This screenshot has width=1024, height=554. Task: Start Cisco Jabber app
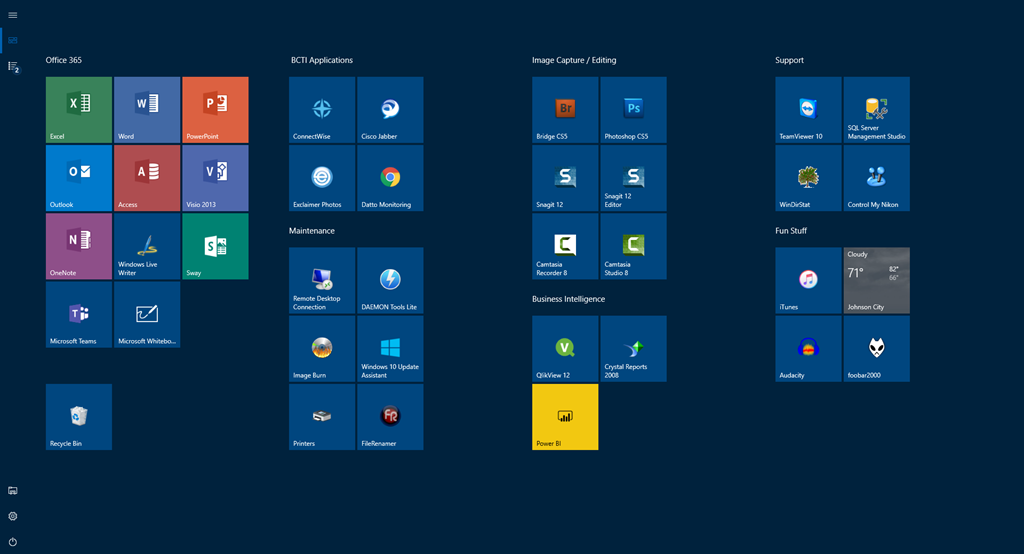click(x=390, y=110)
